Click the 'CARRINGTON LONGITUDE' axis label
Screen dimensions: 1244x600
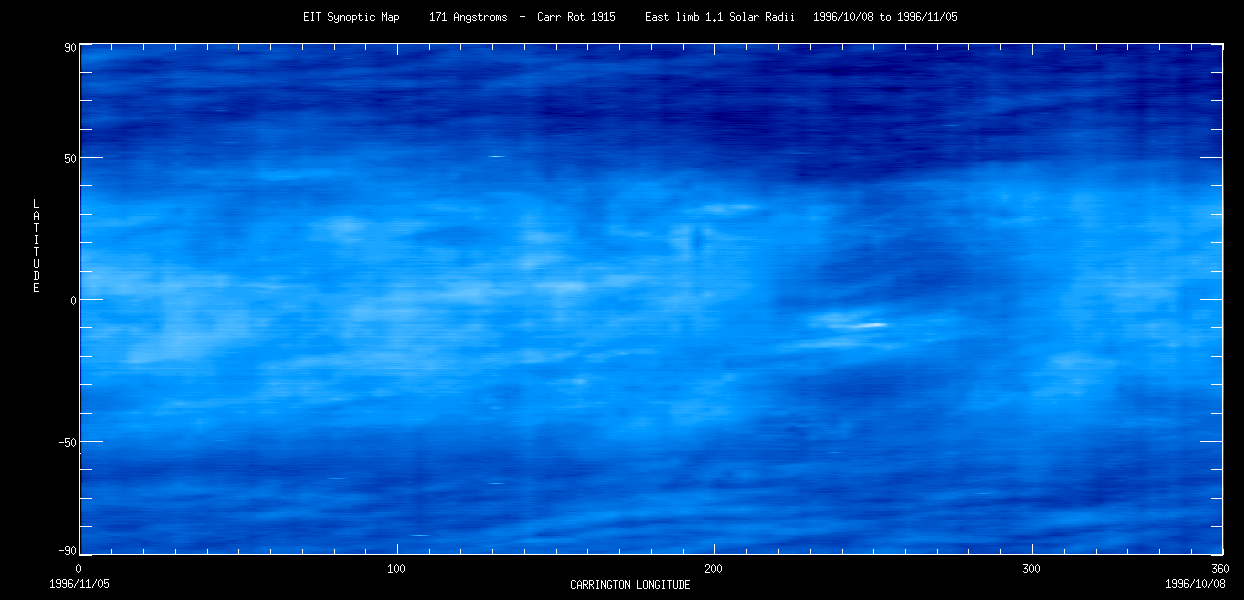[x=630, y=584]
